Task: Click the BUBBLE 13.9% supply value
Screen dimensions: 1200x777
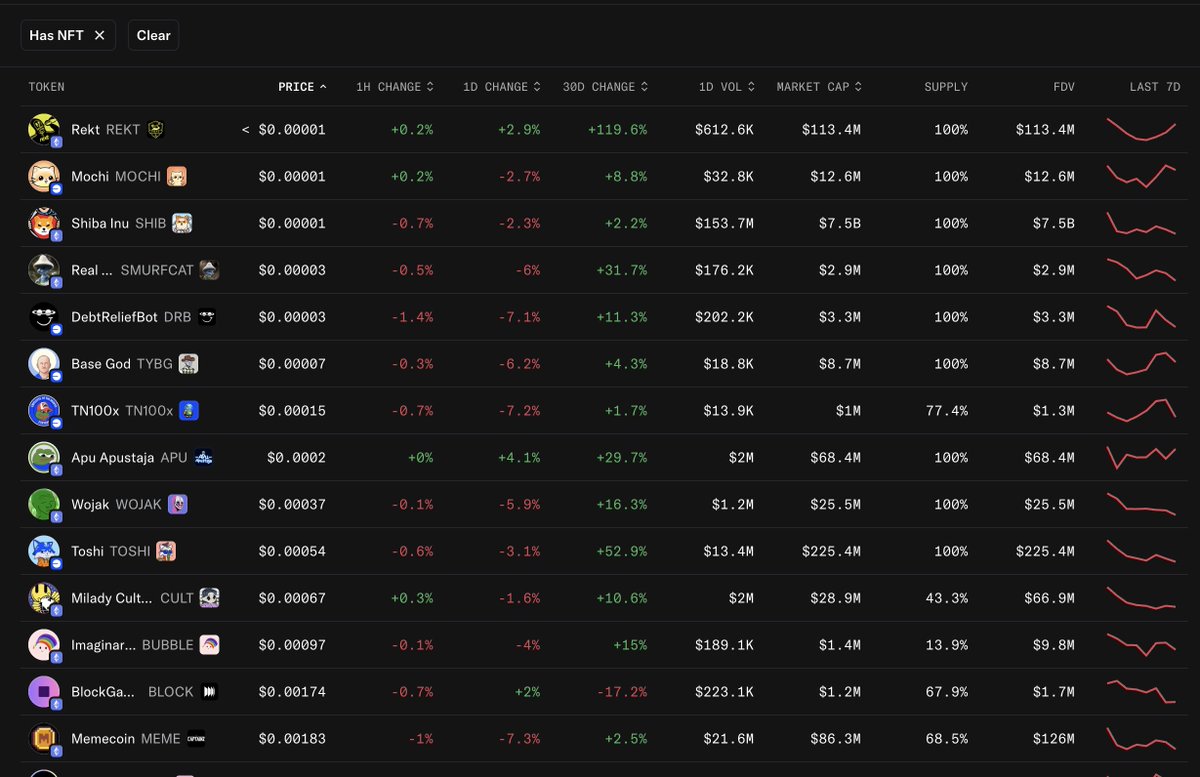Action: pos(947,645)
